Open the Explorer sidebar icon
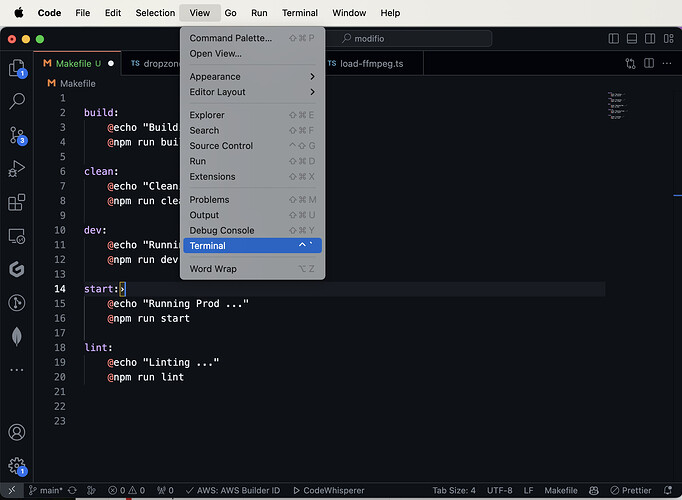This screenshot has height=500, width=682. 17,68
